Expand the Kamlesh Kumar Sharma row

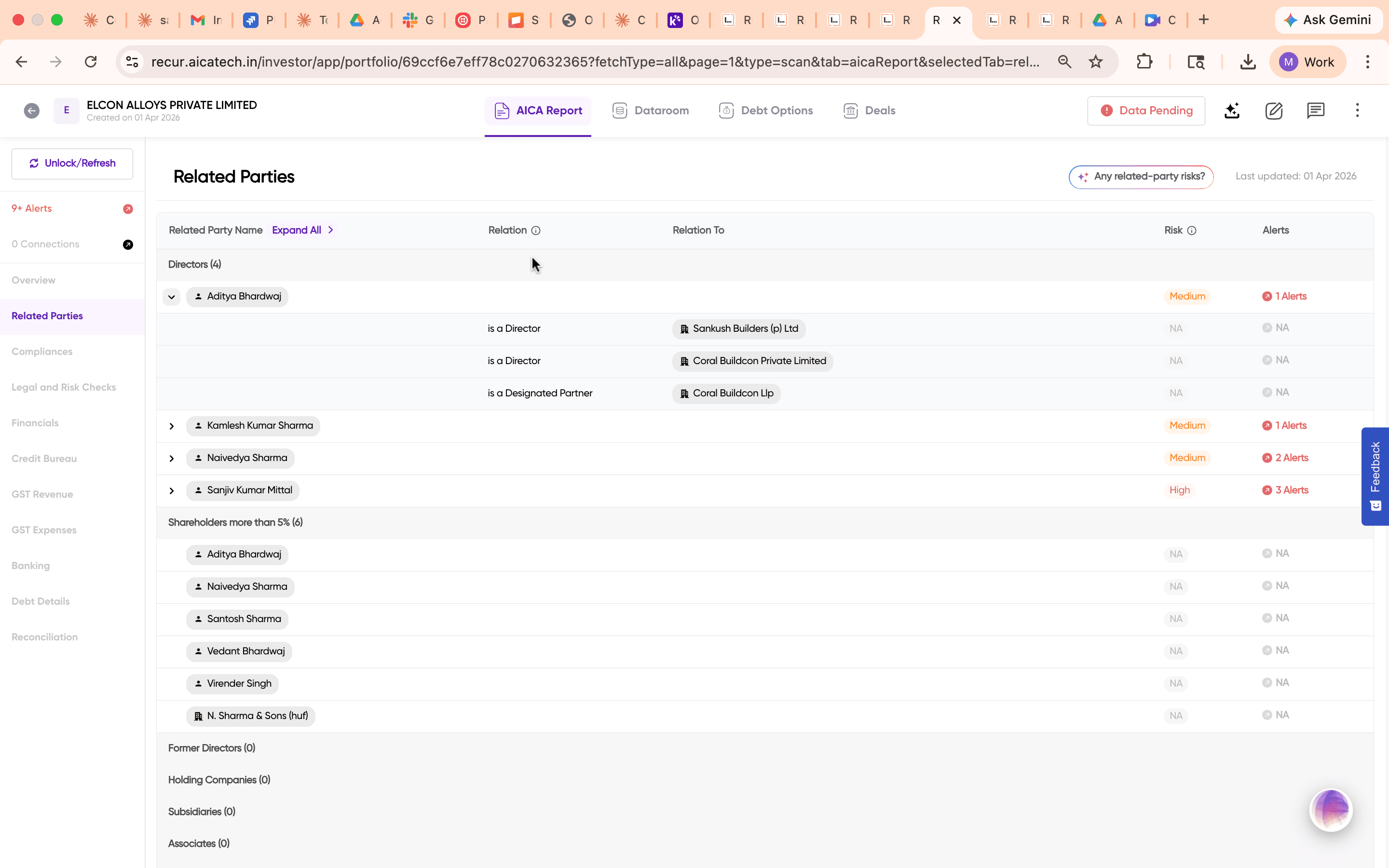(171, 425)
